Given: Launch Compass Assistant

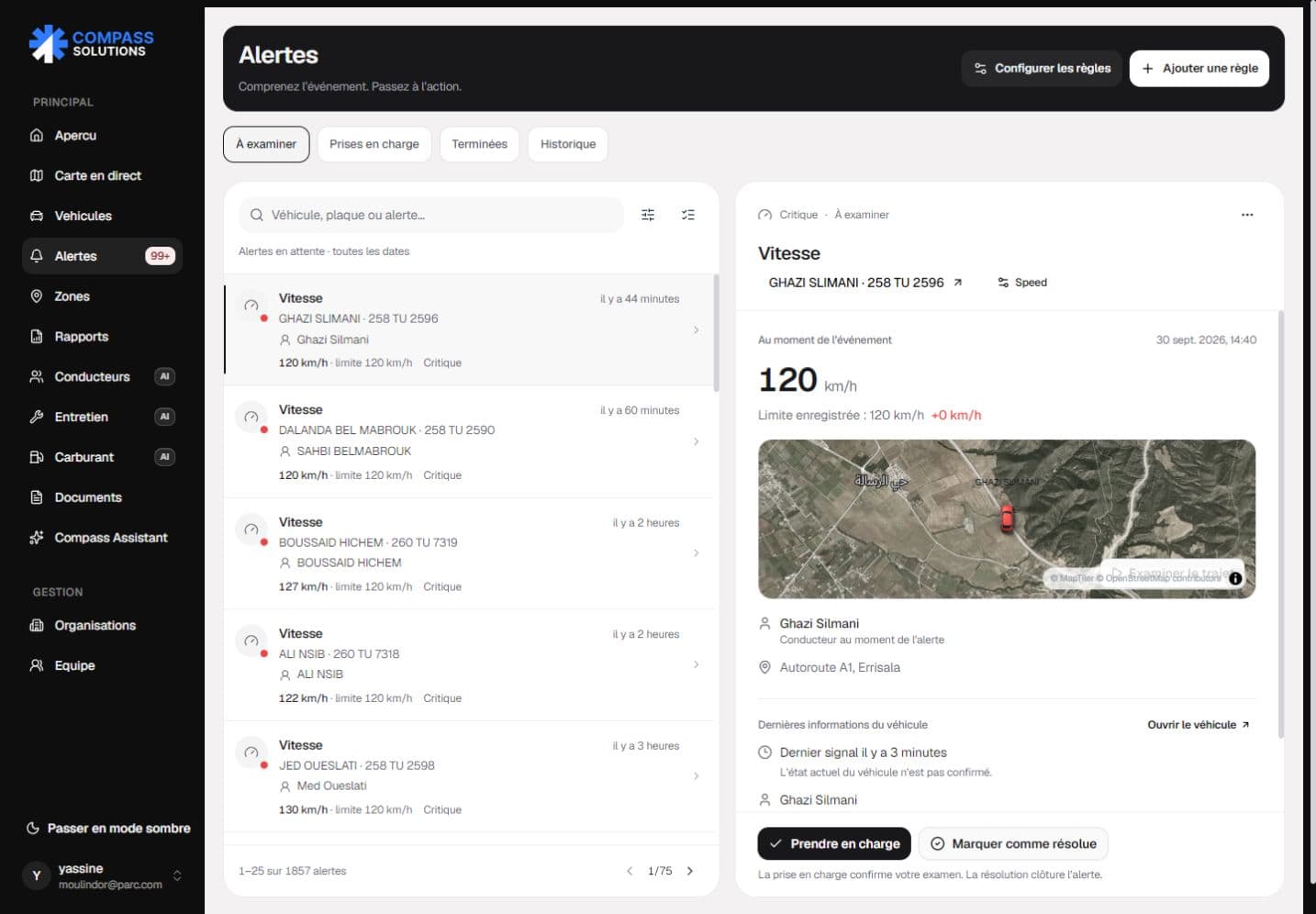Looking at the screenshot, I should [102, 538].
